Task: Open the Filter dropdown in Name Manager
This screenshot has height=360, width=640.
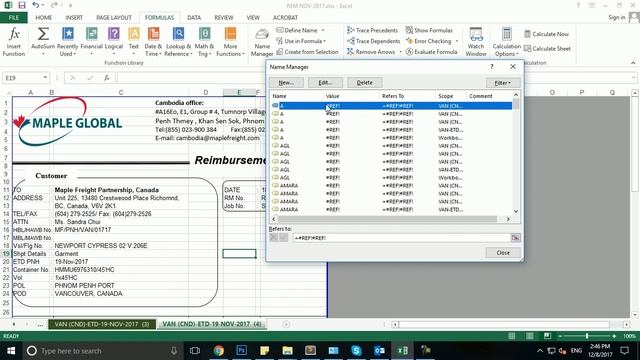Action: 503,83
